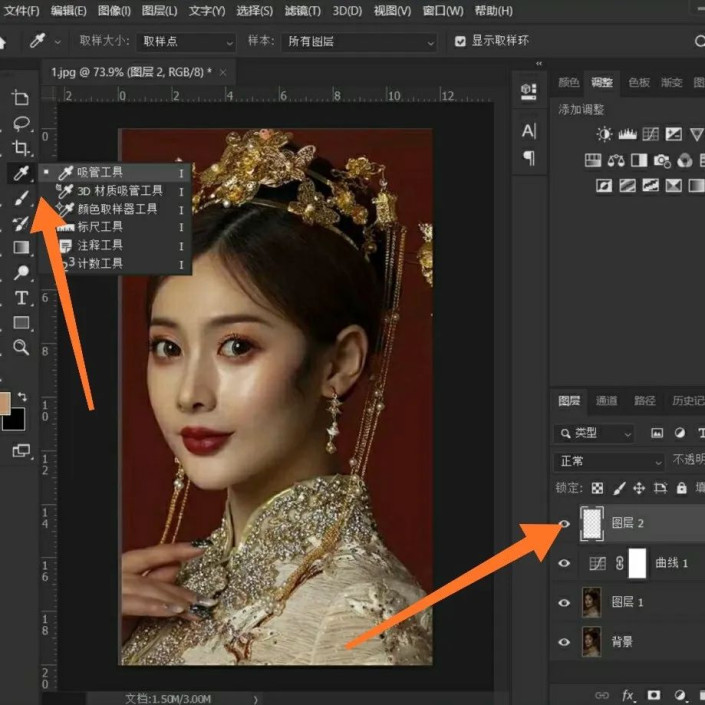
Task: Click the layer style fx button
Action: 628,695
